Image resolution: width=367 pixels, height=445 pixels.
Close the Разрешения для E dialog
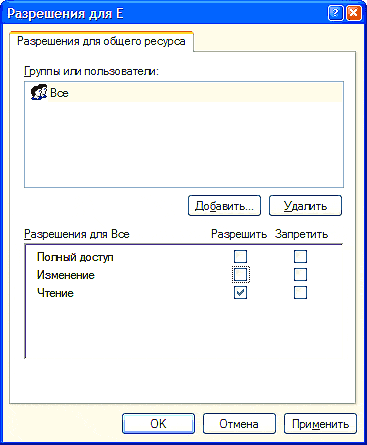click(x=353, y=13)
